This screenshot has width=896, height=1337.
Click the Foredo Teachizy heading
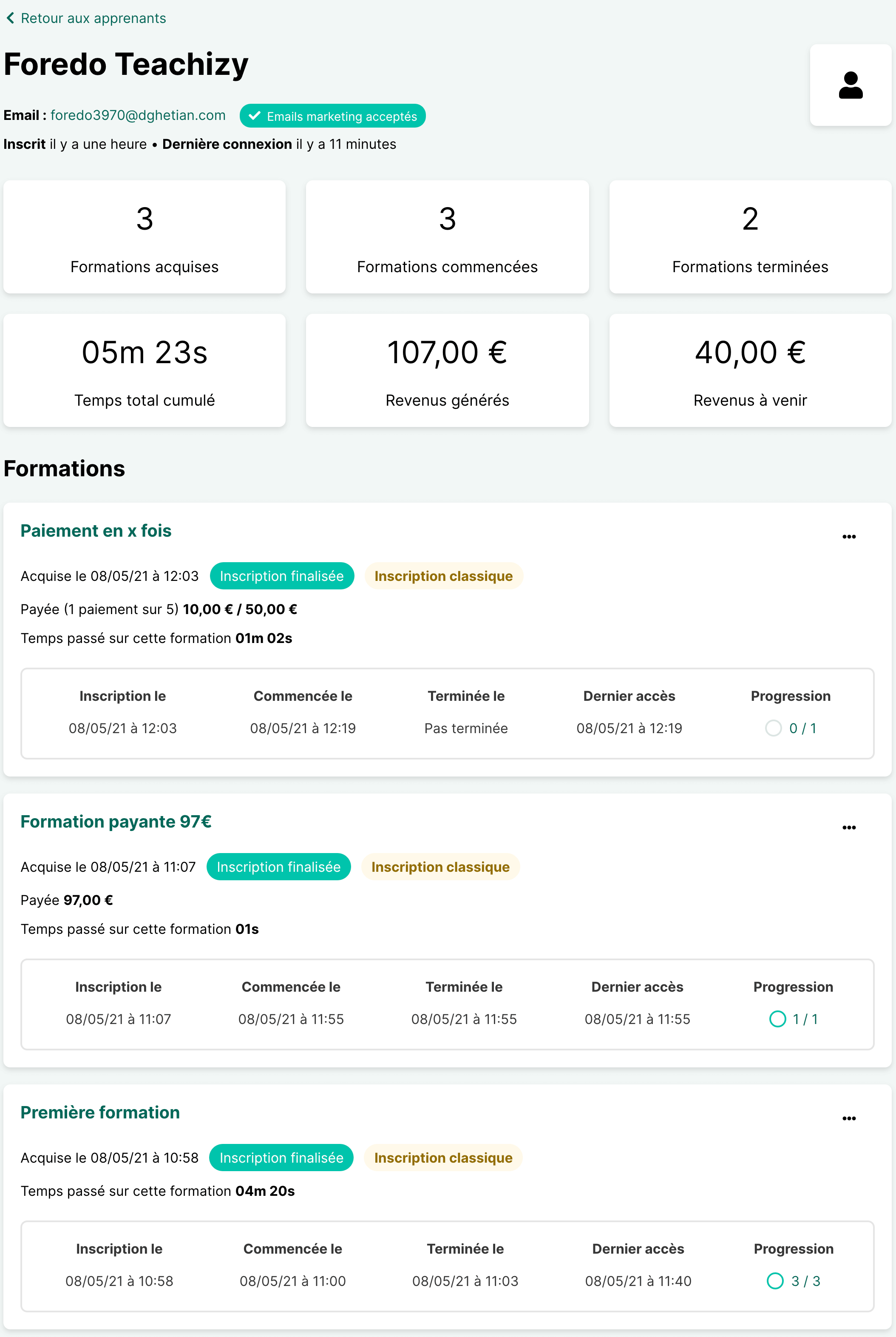(126, 64)
